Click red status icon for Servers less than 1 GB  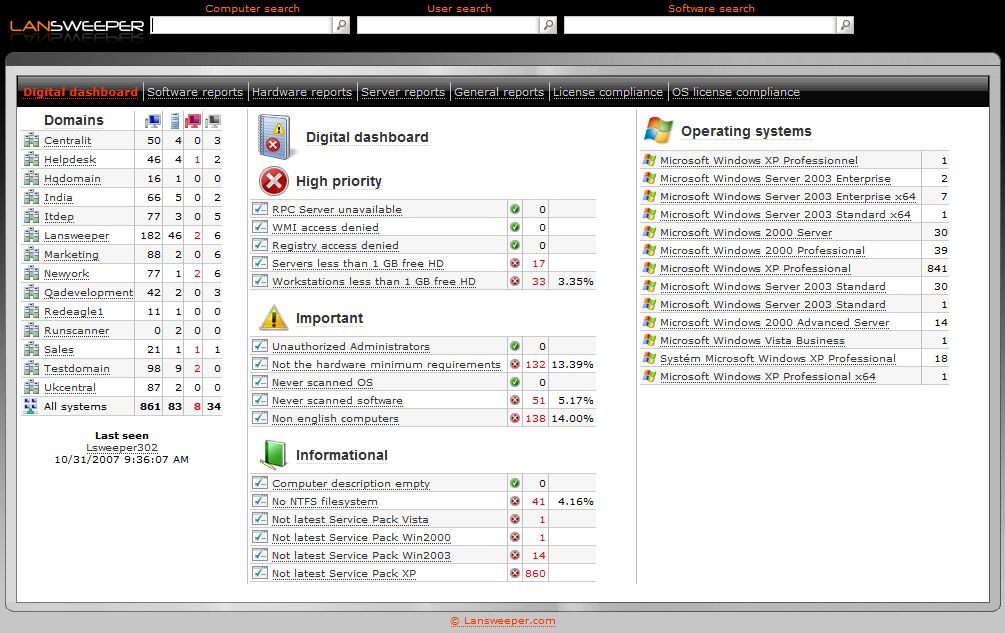pyautogui.click(x=514, y=263)
